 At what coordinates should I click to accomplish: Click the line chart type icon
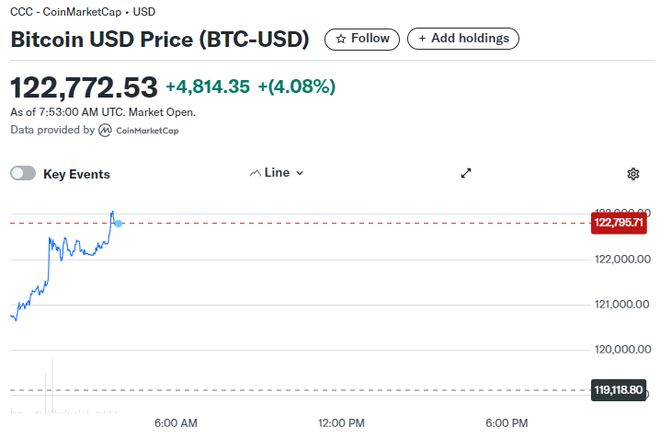(254, 173)
